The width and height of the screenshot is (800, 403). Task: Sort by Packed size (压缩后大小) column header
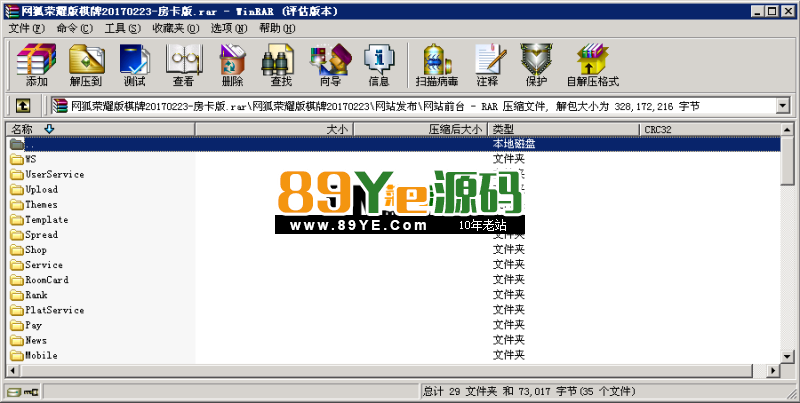(420, 129)
